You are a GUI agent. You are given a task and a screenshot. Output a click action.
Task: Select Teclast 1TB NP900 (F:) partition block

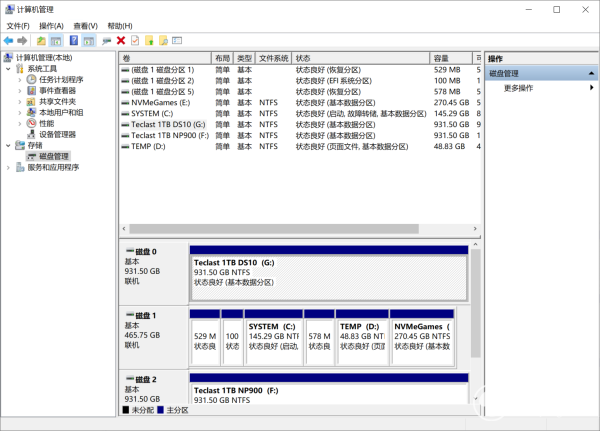click(x=329, y=389)
